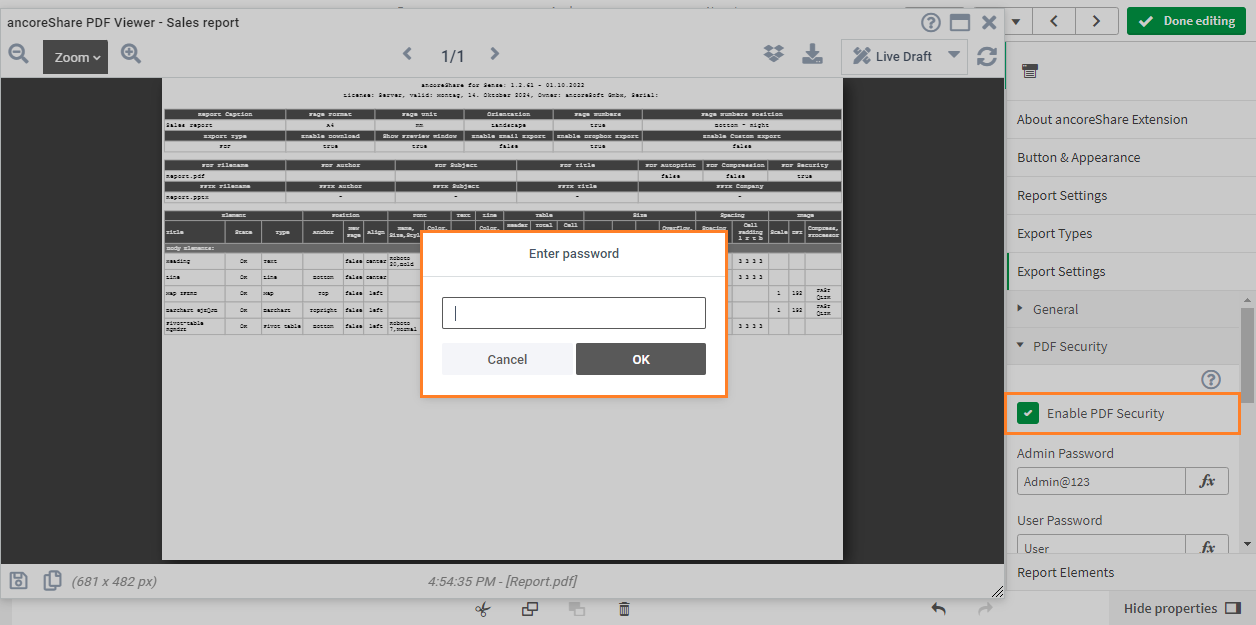Hide the properties panel
This screenshot has width=1256, height=625.
coord(1182,608)
